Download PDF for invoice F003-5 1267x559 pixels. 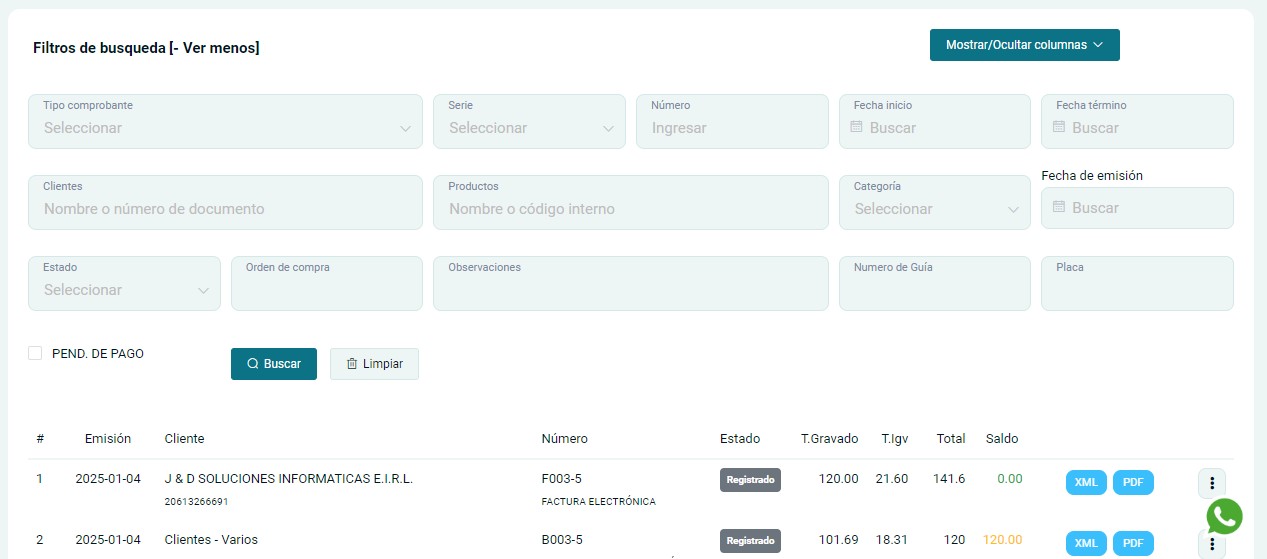[x=1133, y=482]
